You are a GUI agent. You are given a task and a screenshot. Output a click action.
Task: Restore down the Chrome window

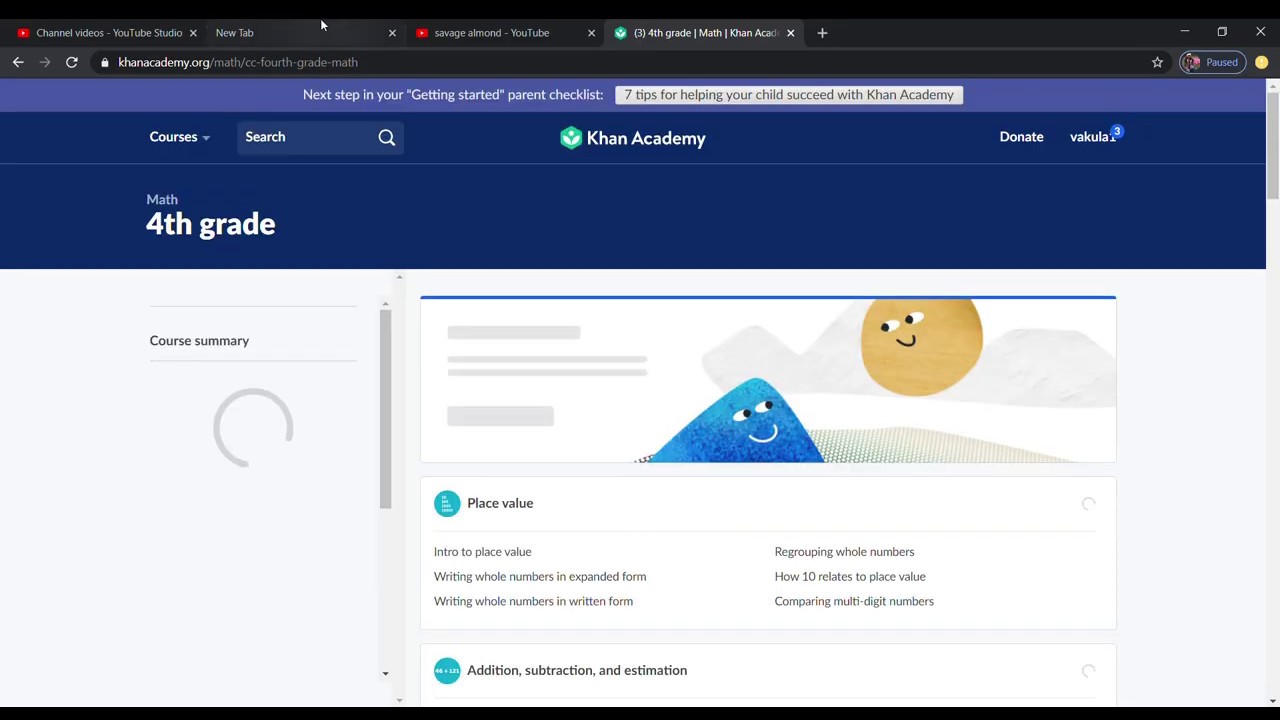(1222, 32)
